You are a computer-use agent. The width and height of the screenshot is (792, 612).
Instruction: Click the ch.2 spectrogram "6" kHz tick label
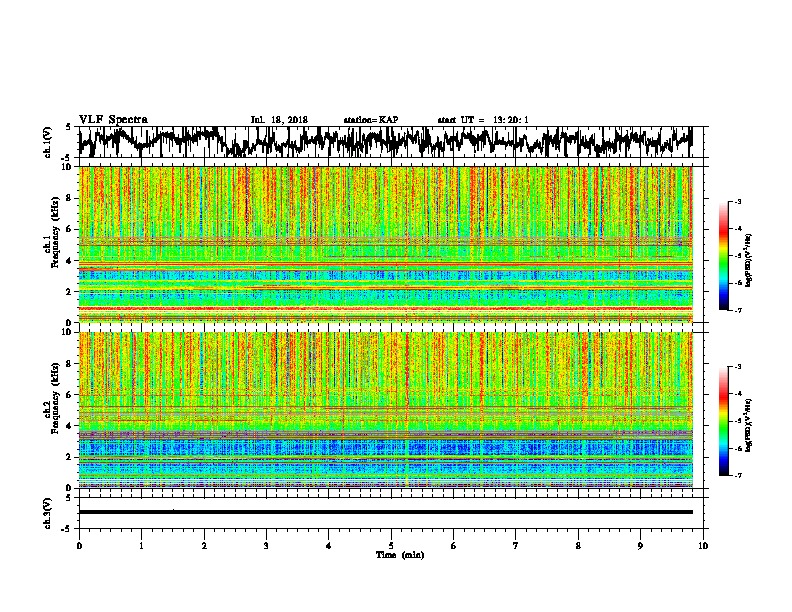click(69, 395)
